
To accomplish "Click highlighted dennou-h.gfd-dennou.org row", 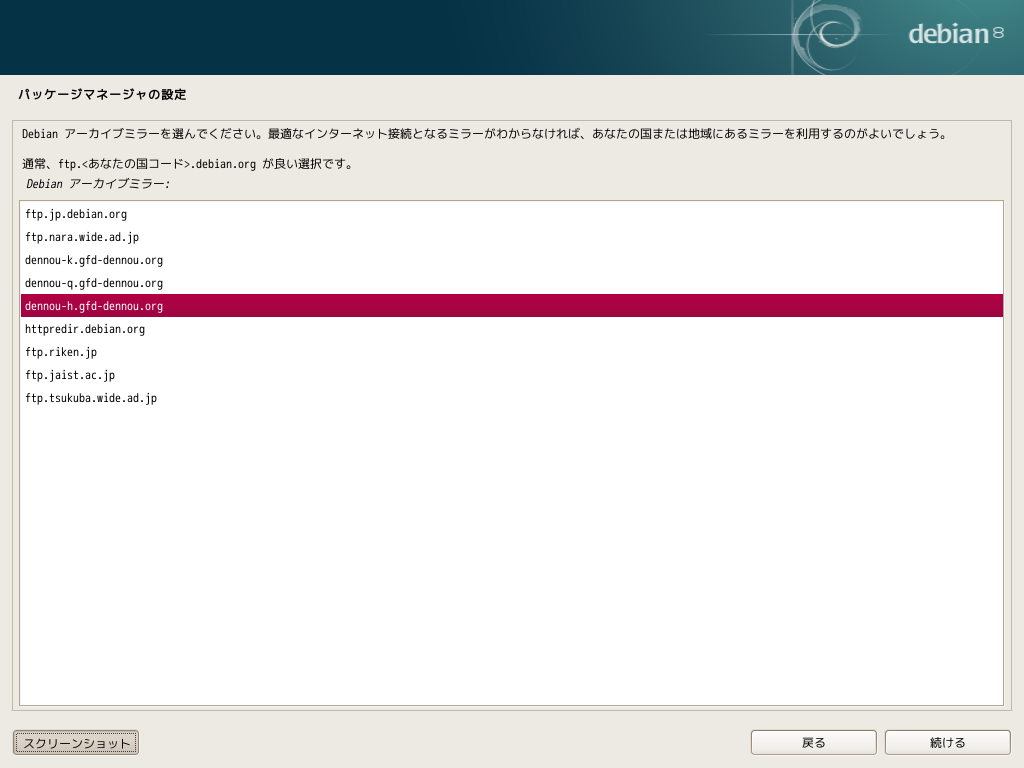I will 511,306.
